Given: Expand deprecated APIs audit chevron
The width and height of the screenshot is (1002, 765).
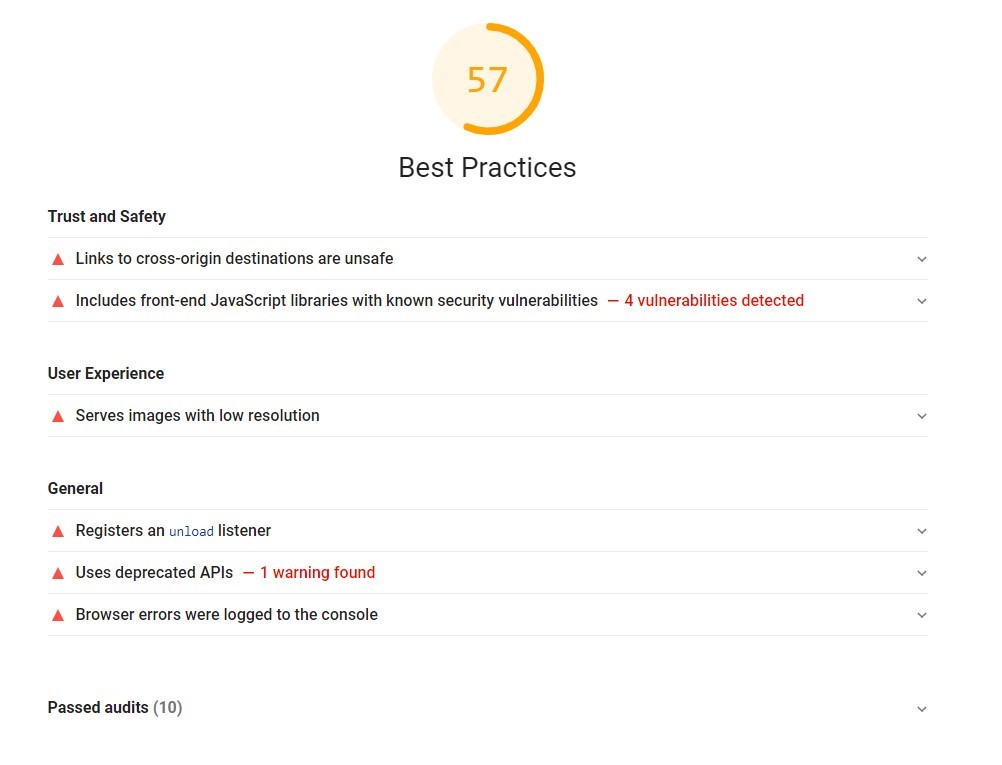Looking at the screenshot, I should (921, 573).
